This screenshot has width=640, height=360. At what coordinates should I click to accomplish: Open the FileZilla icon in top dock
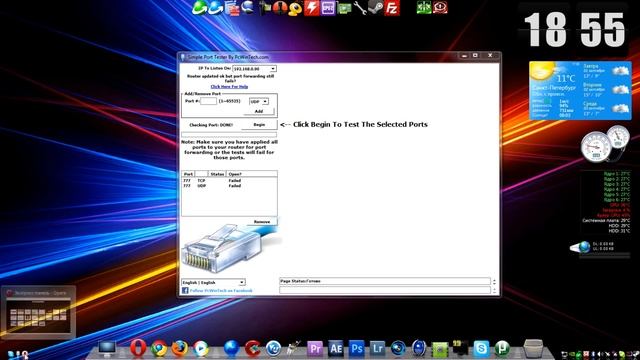(x=392, y=8)
